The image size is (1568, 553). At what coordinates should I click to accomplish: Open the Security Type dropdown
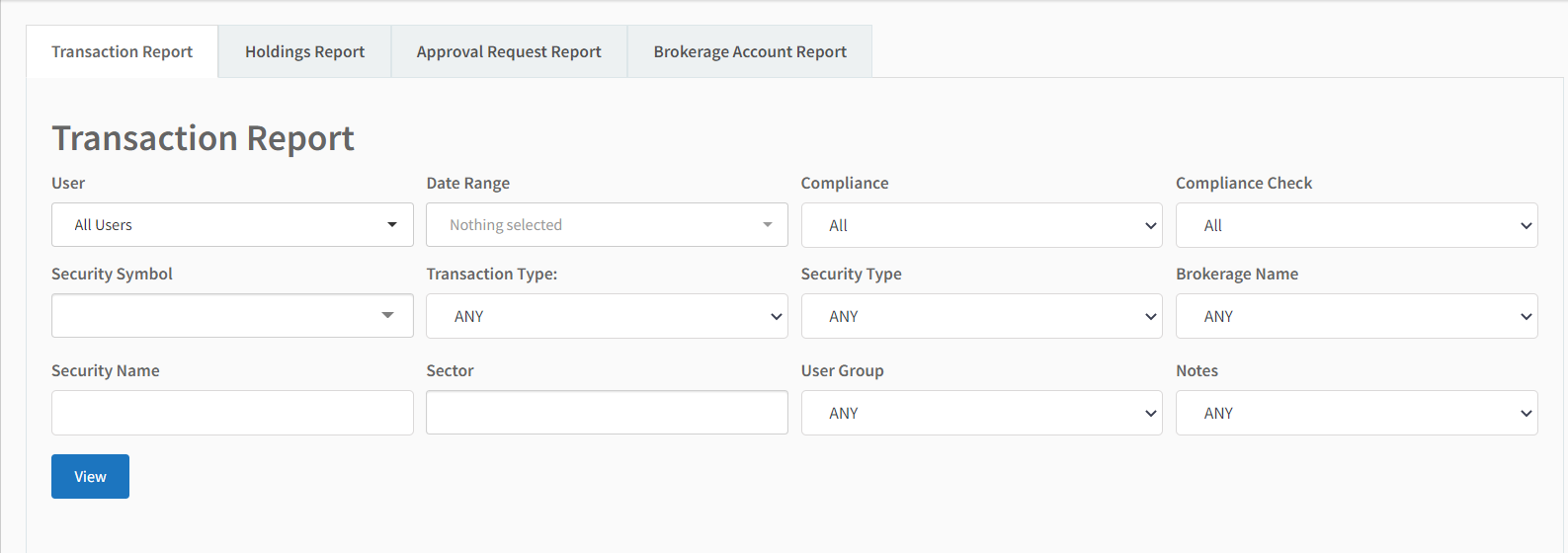[981, 316]
